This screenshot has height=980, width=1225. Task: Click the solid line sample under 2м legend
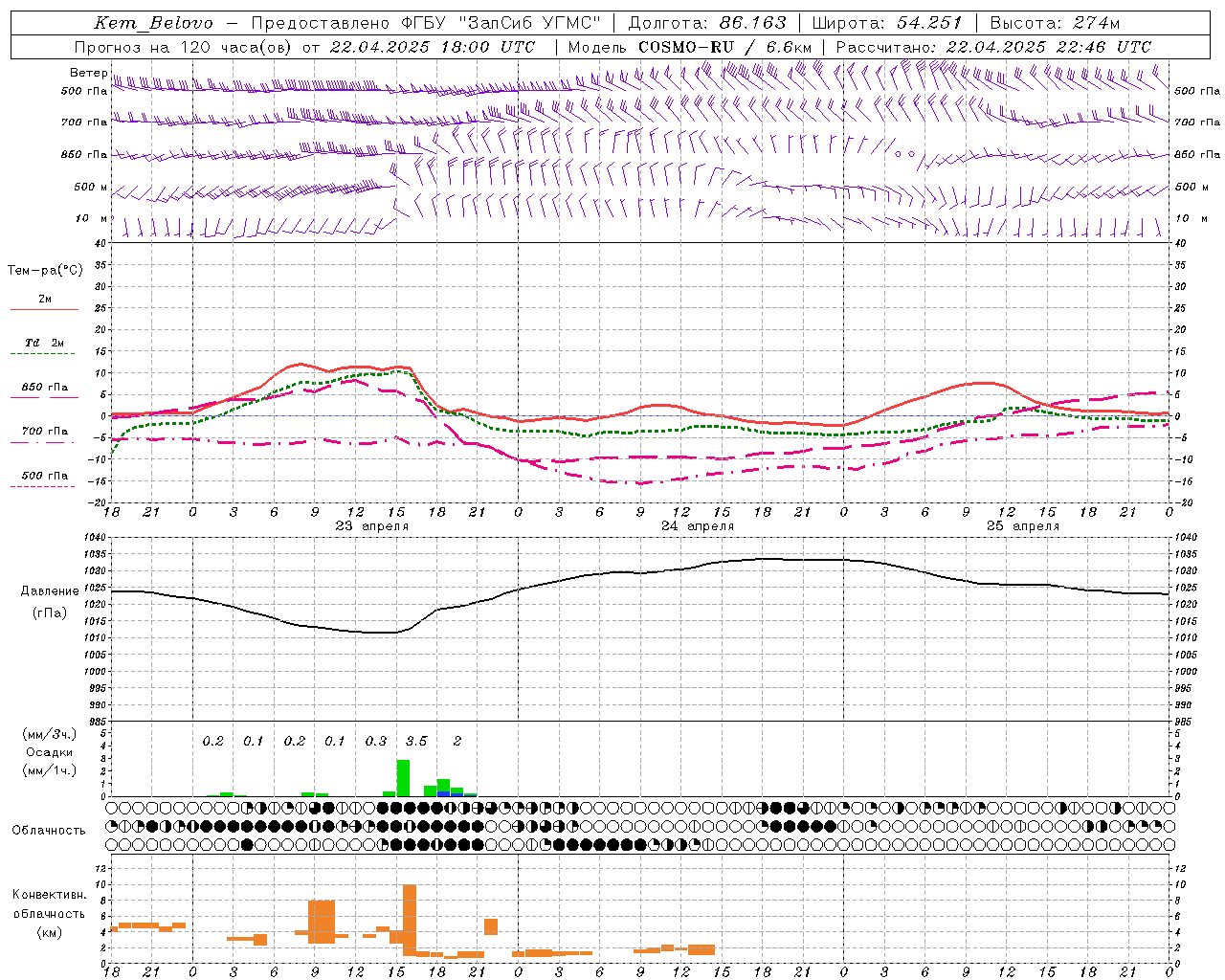(x=44, y=310)
